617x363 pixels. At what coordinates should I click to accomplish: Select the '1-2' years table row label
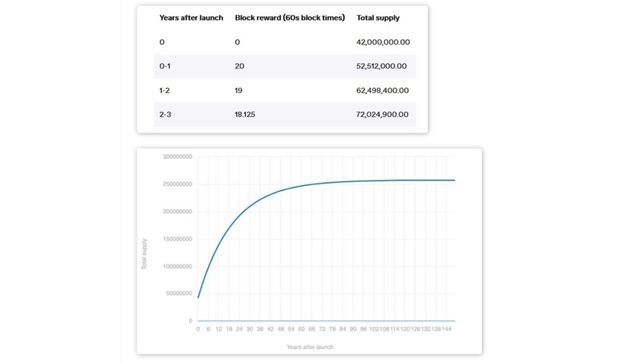[164, 90]
